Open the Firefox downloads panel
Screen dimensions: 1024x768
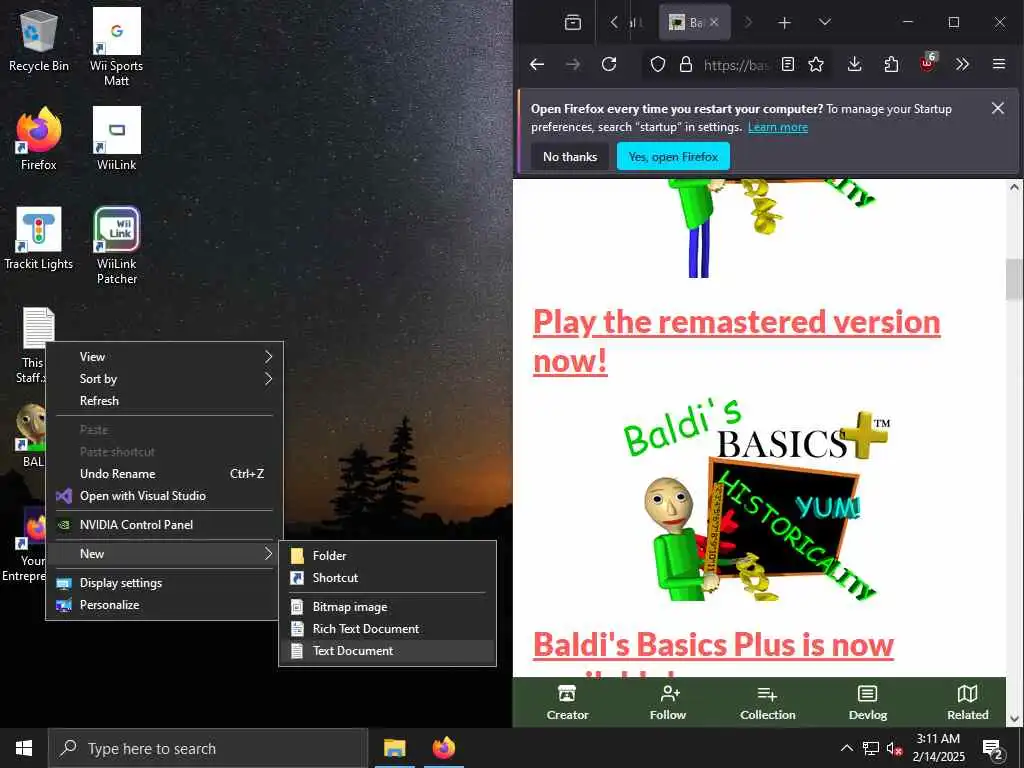point(854,64)
